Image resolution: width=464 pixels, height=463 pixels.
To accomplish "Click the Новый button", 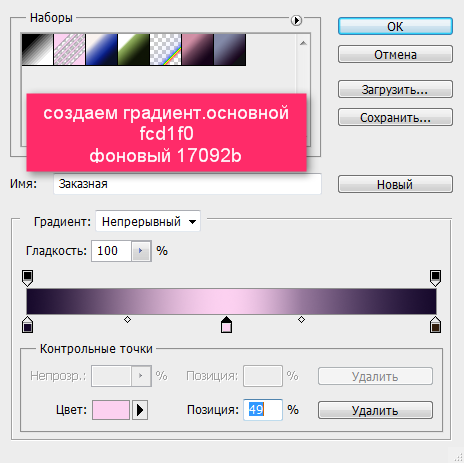I will point(395,184).
